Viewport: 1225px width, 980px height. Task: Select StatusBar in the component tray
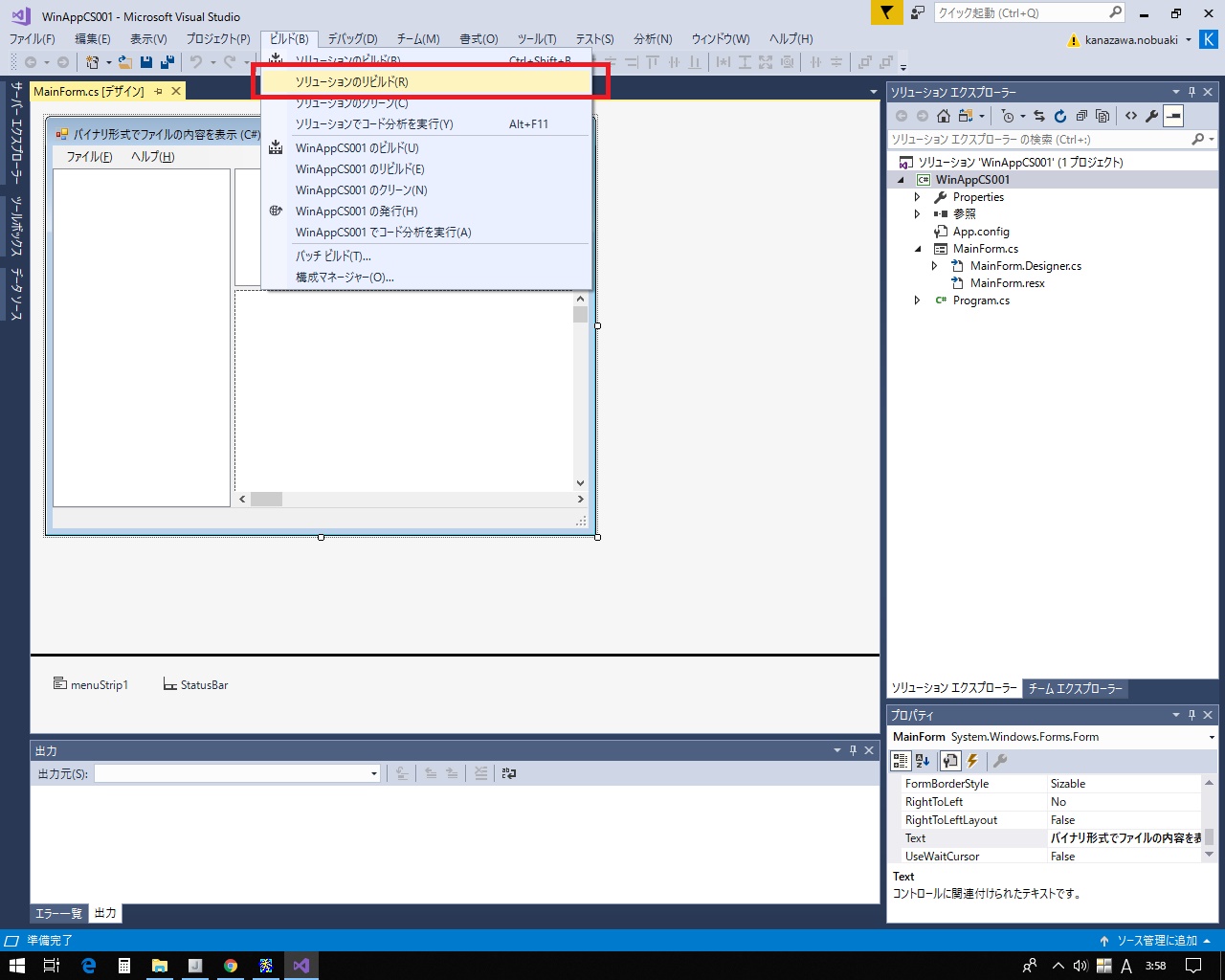click(195, 685)
